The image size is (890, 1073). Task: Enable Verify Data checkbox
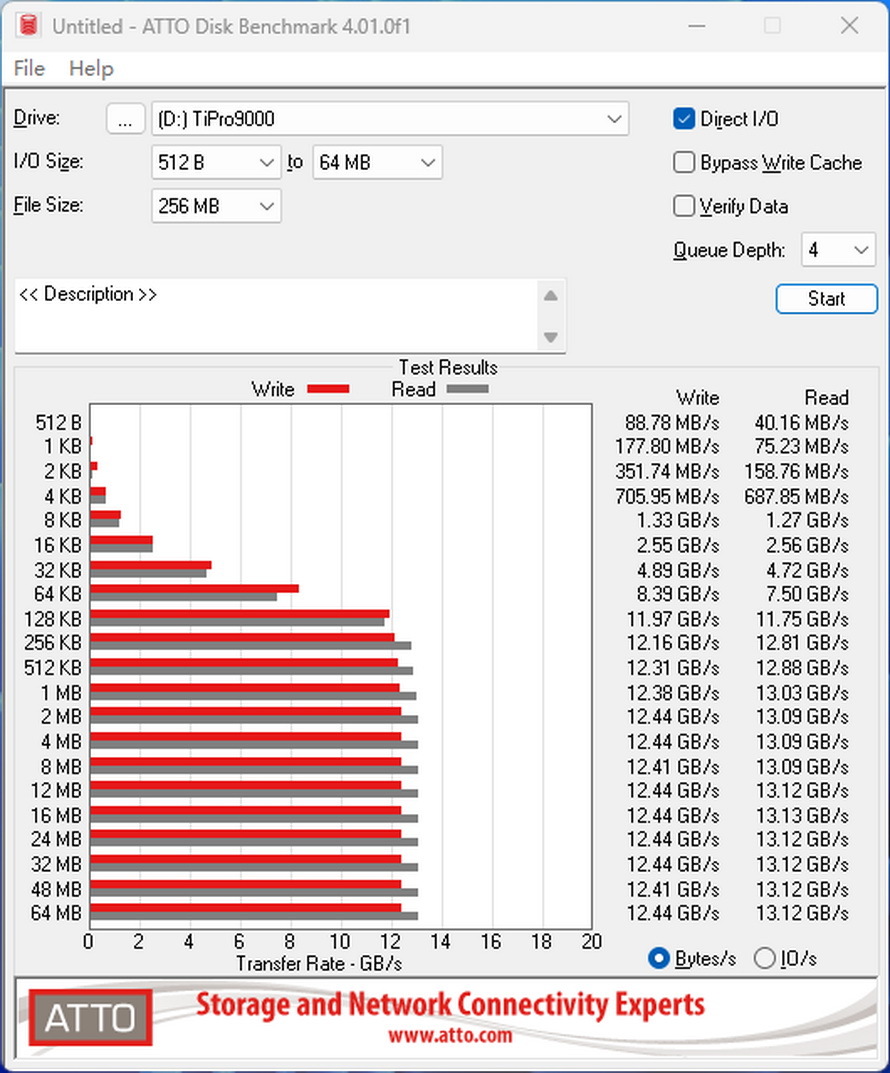pyautogui.click(x=684, y=206)
